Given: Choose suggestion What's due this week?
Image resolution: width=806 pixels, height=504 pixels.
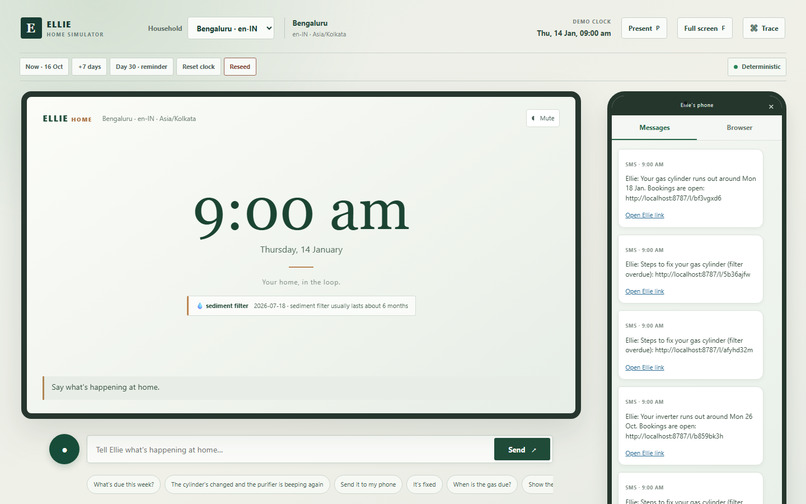Looking at the screenshot, I should (x=124, y=484).
